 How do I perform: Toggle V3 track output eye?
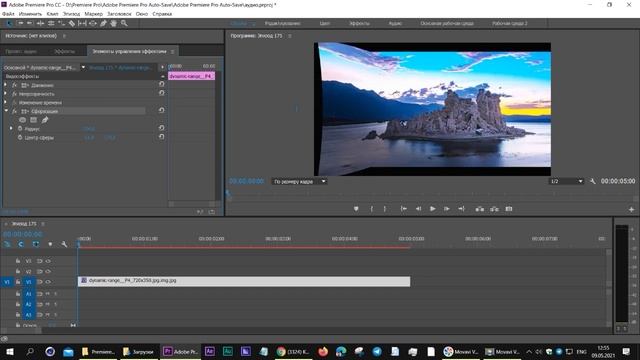48,261
